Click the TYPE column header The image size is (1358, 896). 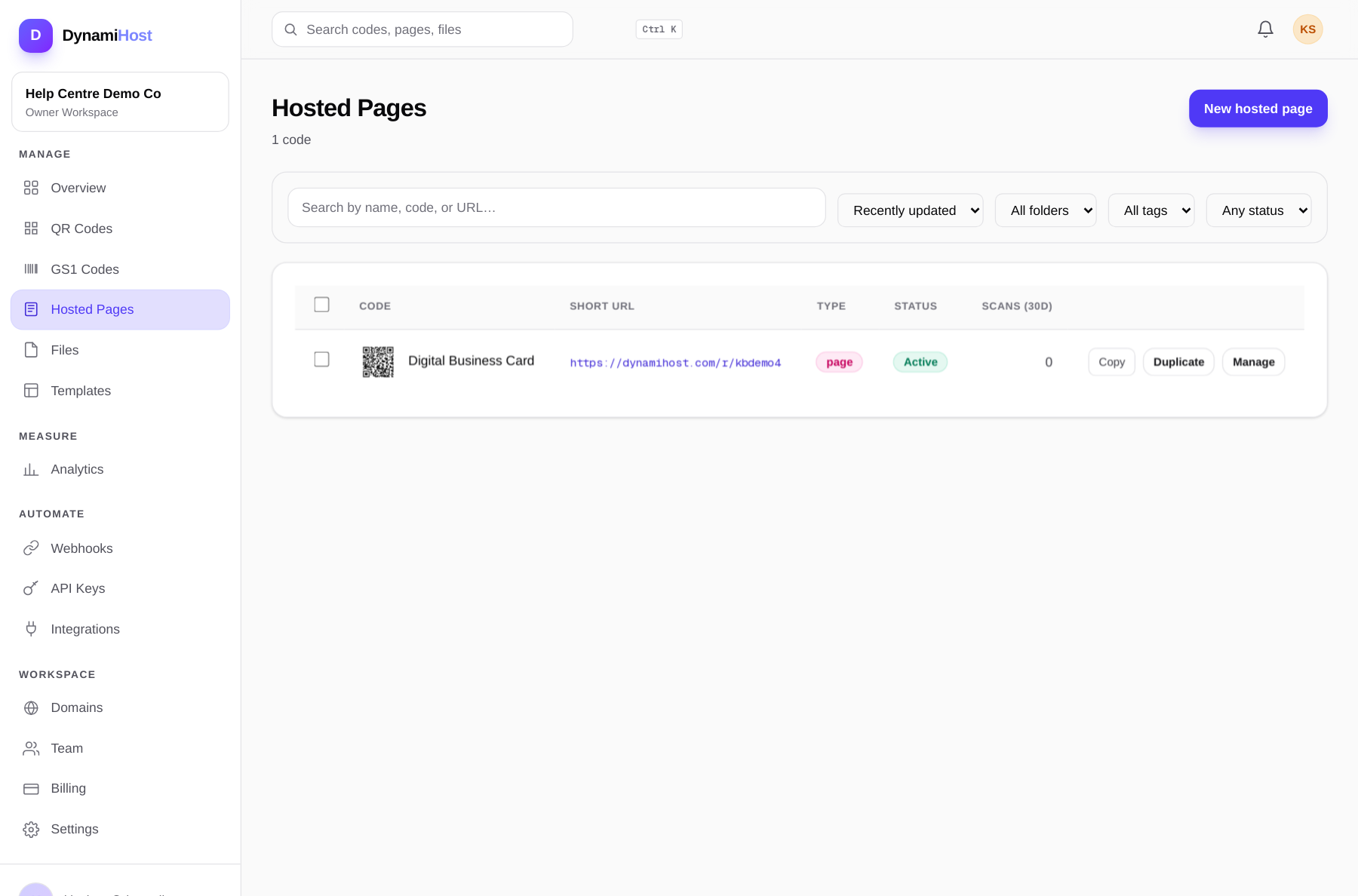[x=831, y=306]
